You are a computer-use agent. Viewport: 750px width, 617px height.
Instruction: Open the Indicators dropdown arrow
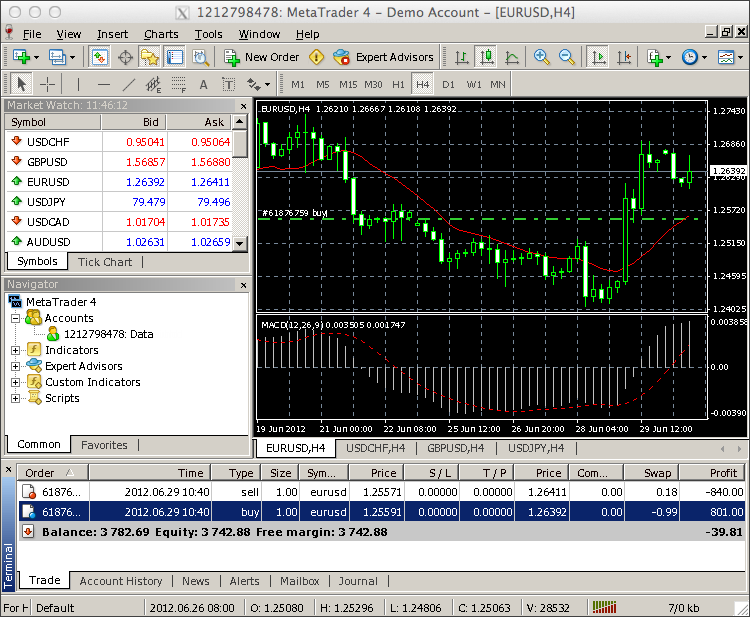[669, 57]
